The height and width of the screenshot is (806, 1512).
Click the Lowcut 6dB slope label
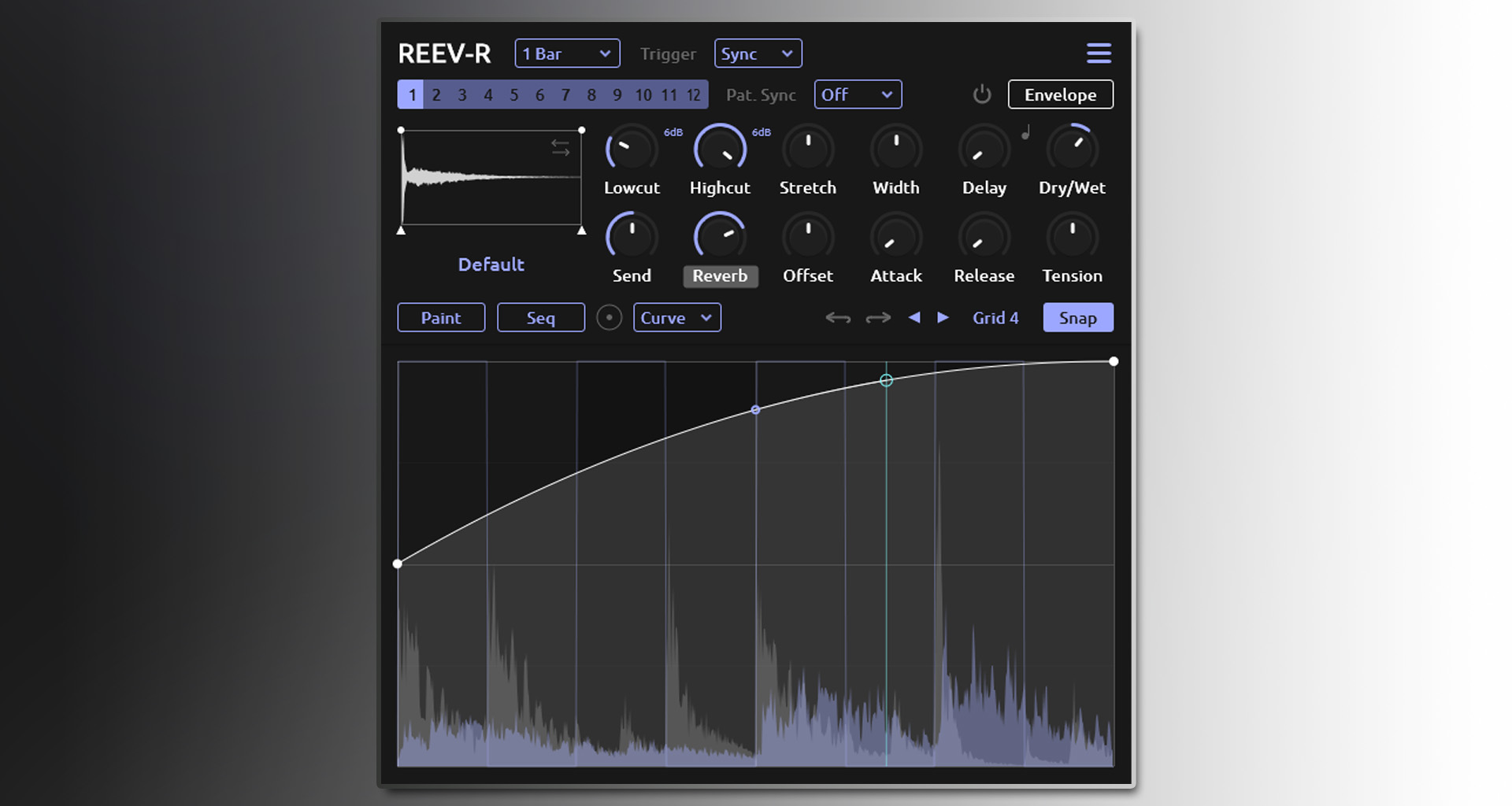coord(673,132)
